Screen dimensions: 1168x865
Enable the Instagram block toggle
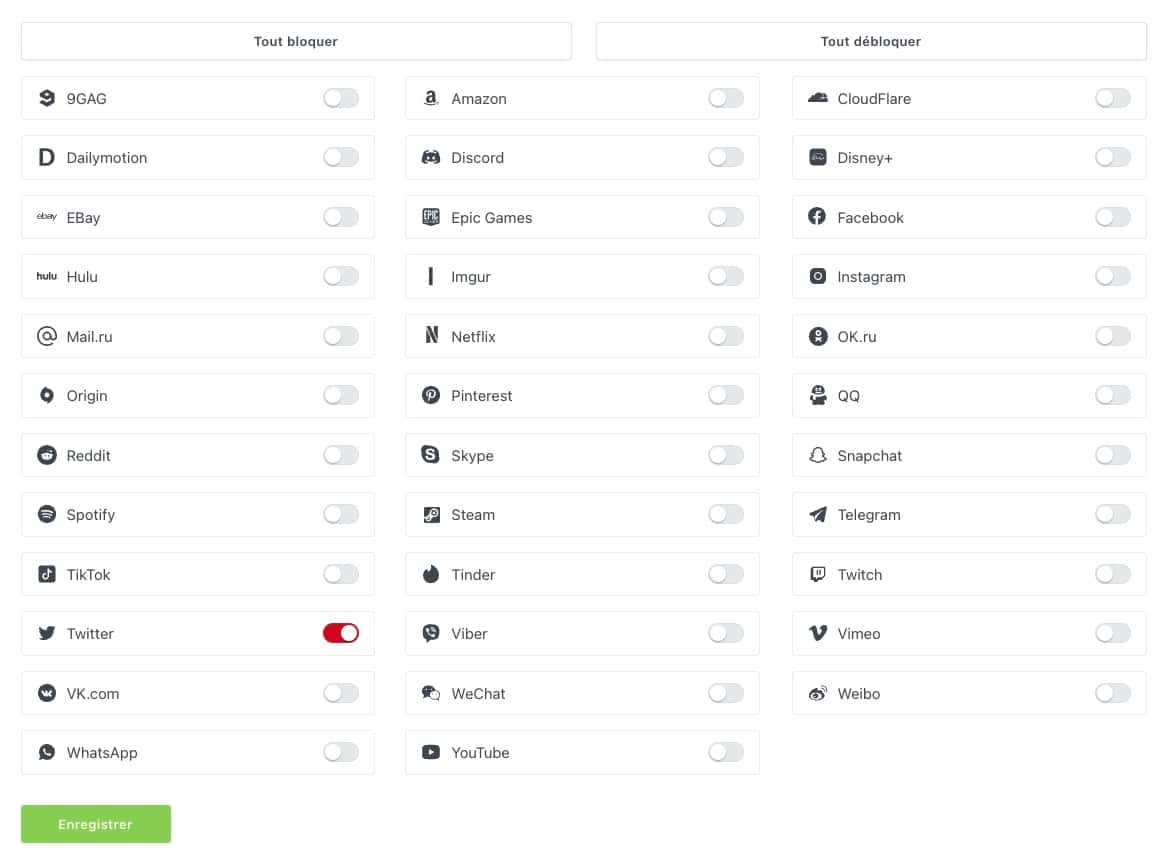tap(1113, 276)
